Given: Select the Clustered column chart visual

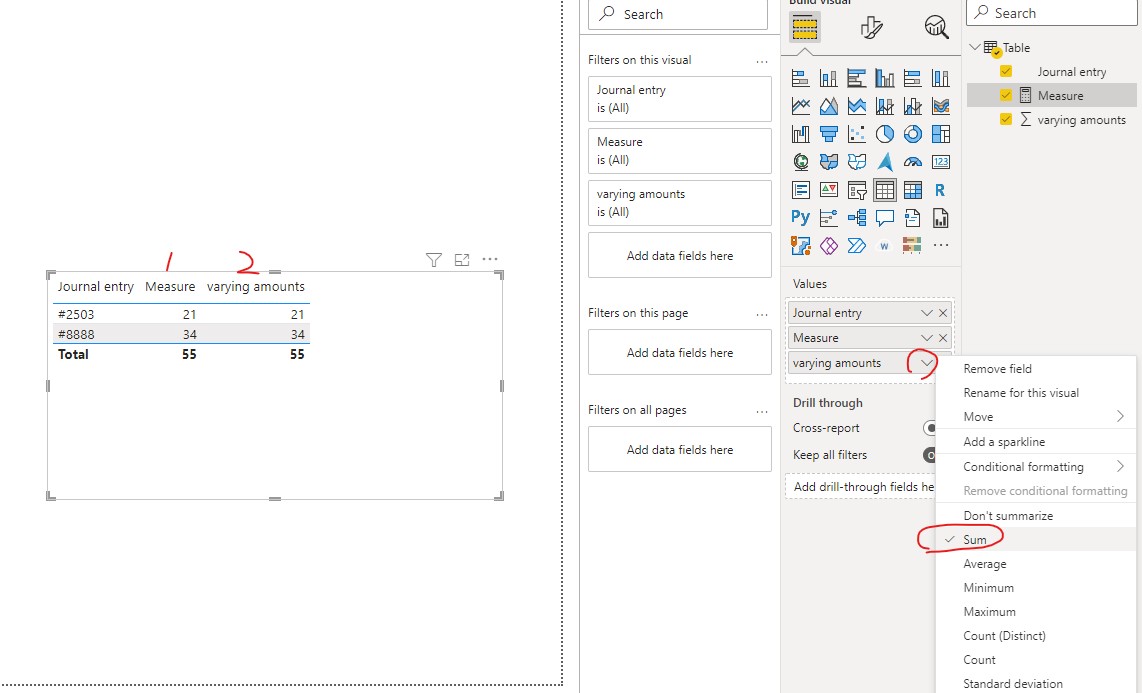Looking at the screenshot, I should click(885, 78).
